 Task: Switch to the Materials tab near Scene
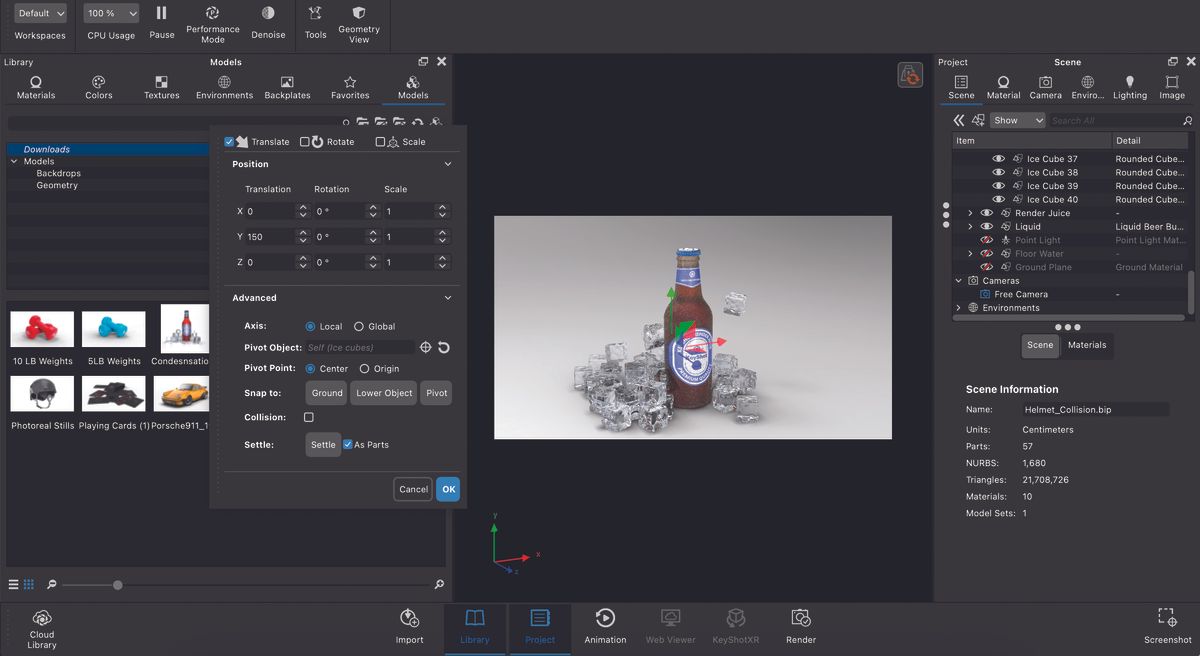(x=1086, y=345)
